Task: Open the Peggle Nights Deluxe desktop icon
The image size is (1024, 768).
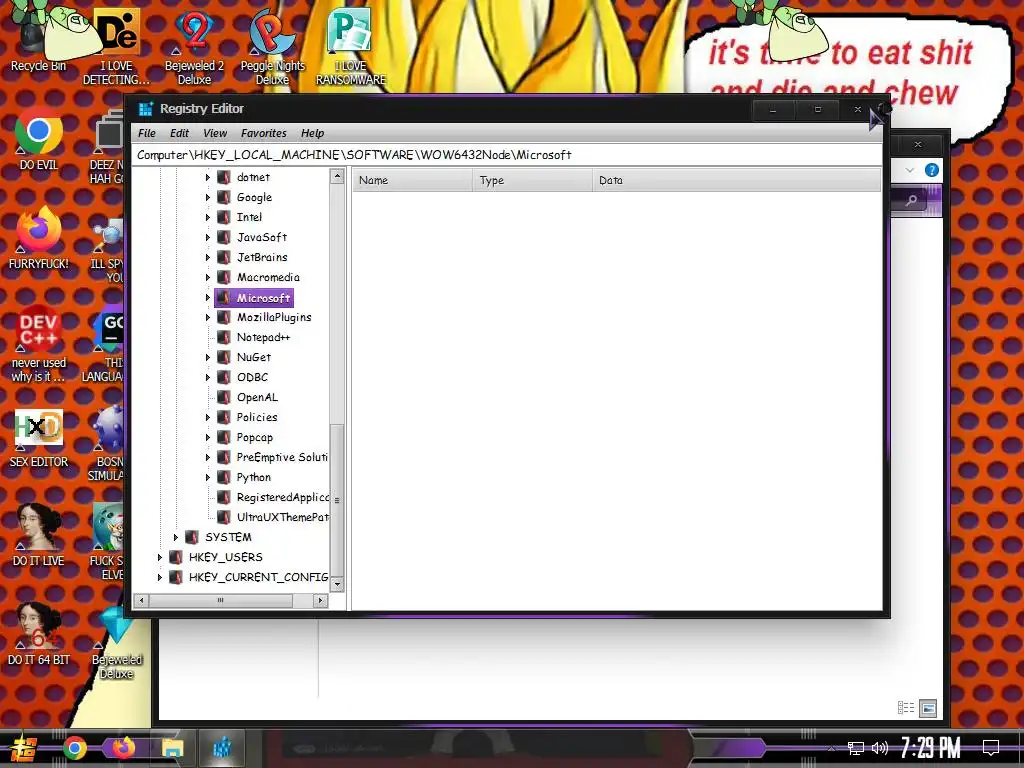Action: coord(272,46)
